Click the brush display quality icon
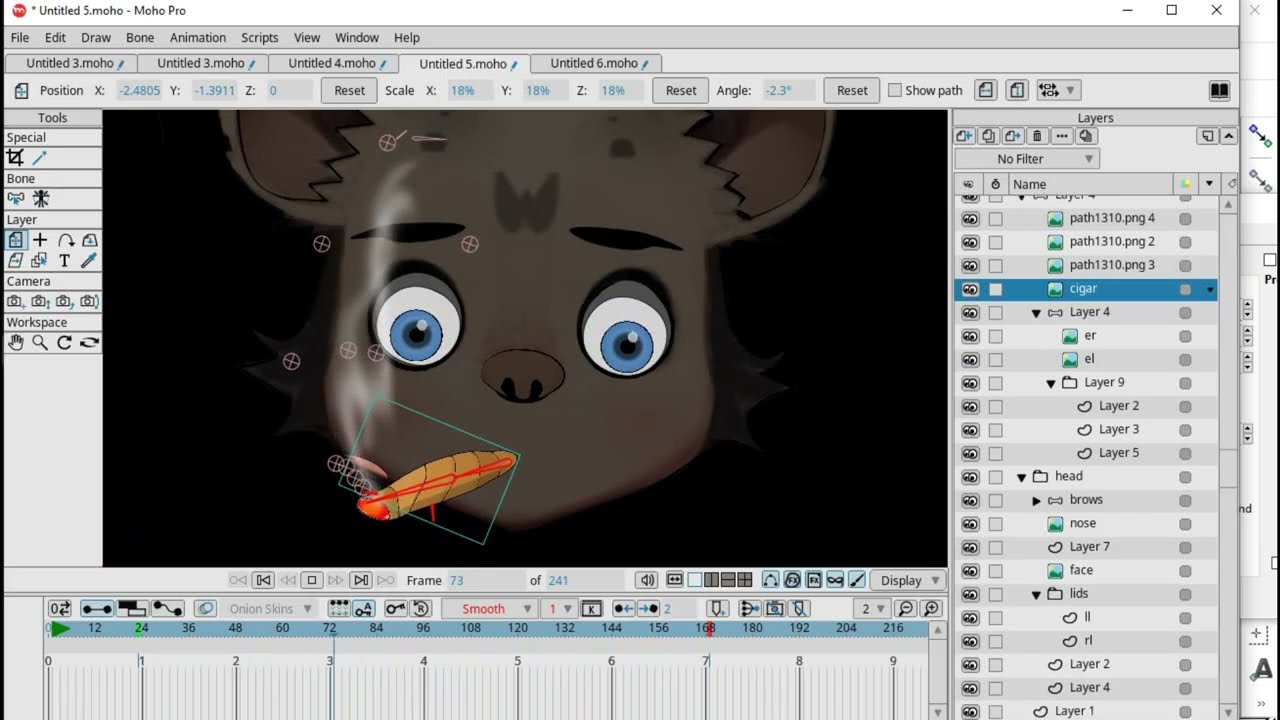The image size is (1280, 720). coord(858,580)
